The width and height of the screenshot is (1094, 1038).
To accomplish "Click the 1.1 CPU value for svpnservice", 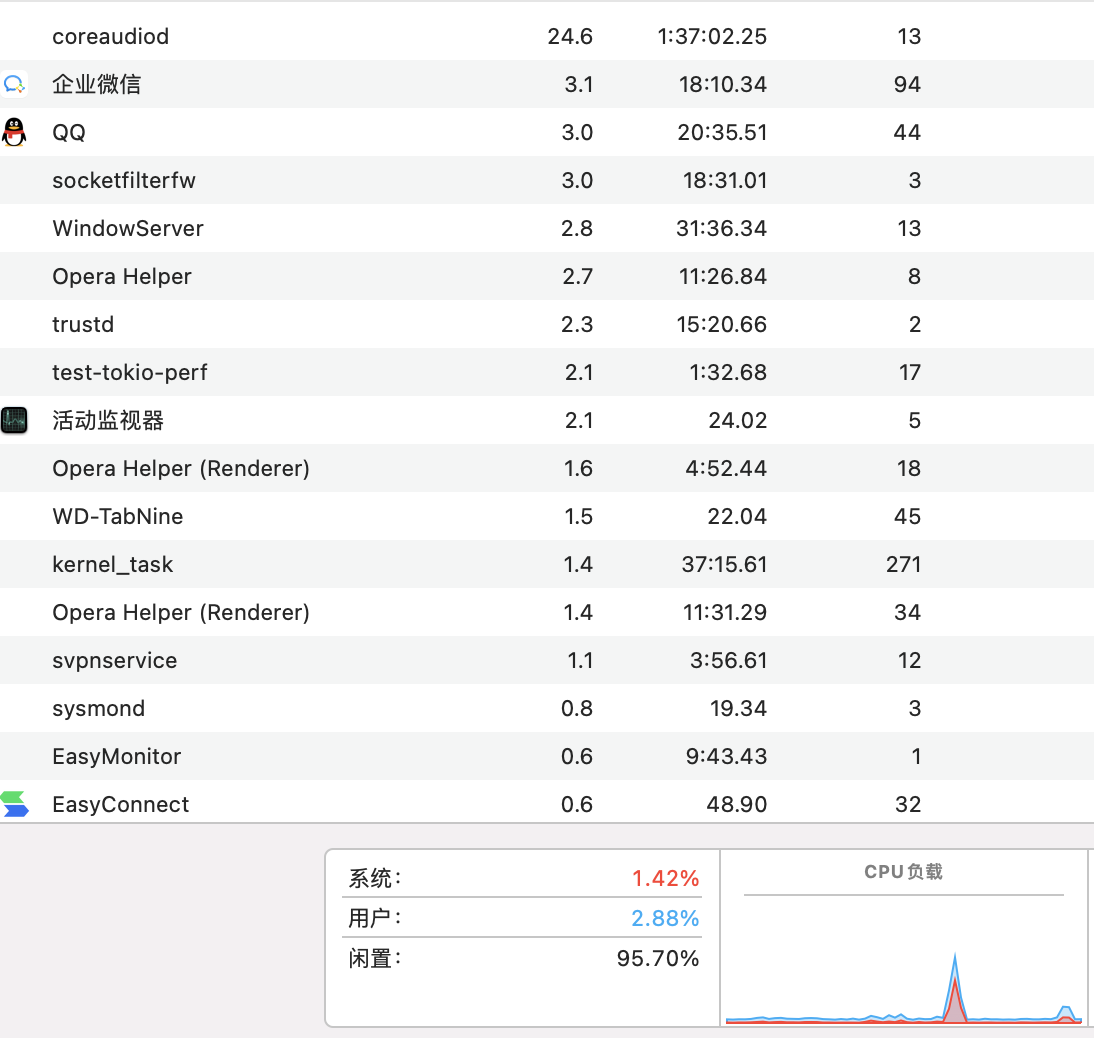I will [x=580, y=661].
